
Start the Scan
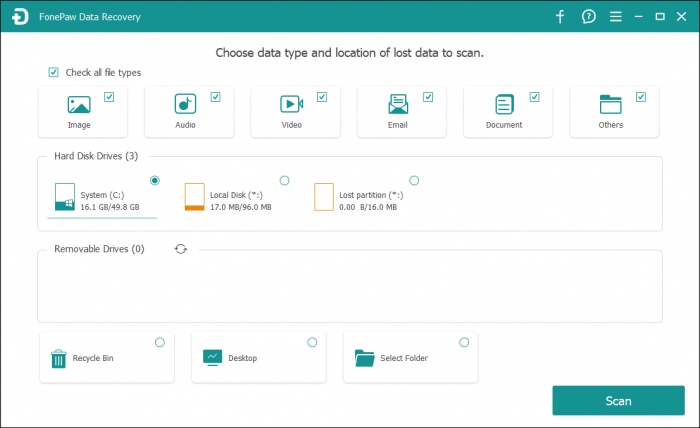[x=618, y=401]
